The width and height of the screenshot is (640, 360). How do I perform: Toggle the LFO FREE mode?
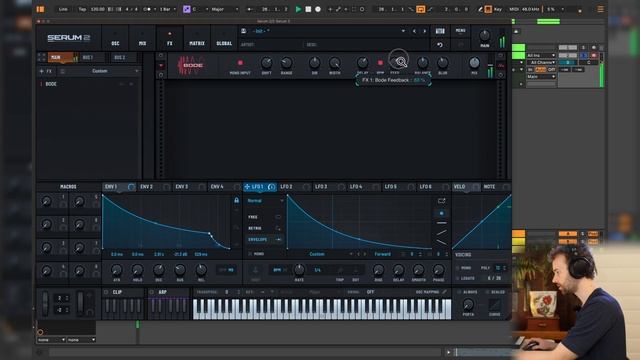(264, 217)
